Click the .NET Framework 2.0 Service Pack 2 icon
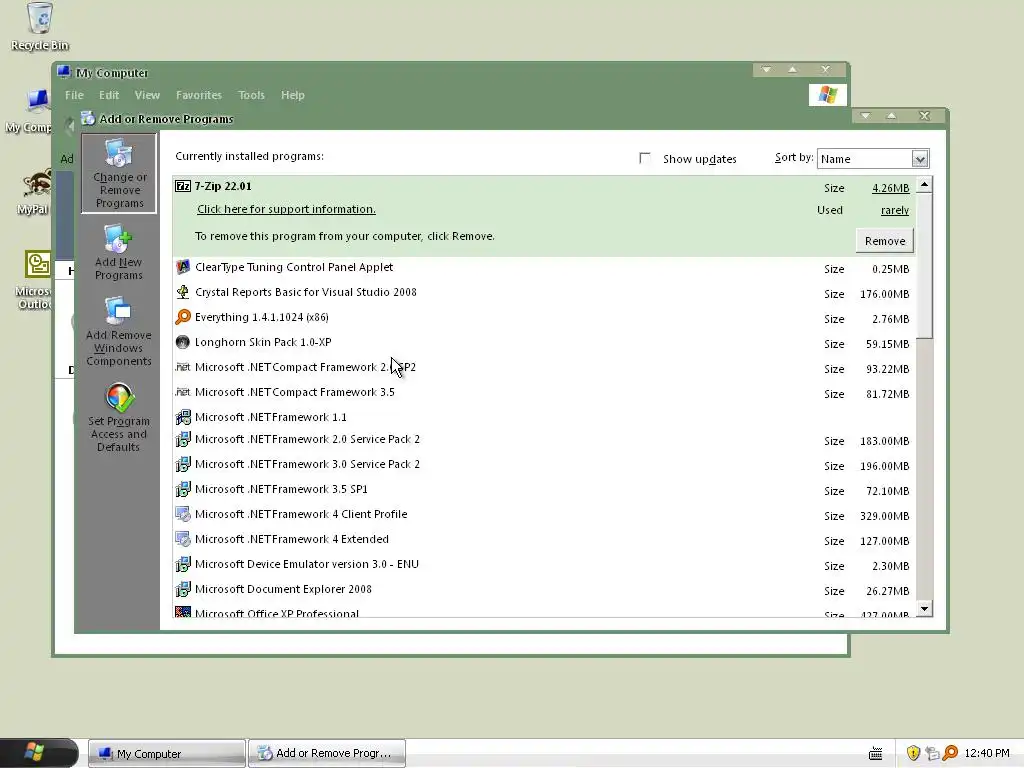1024x768 pixels. click(x=183, y=440)
